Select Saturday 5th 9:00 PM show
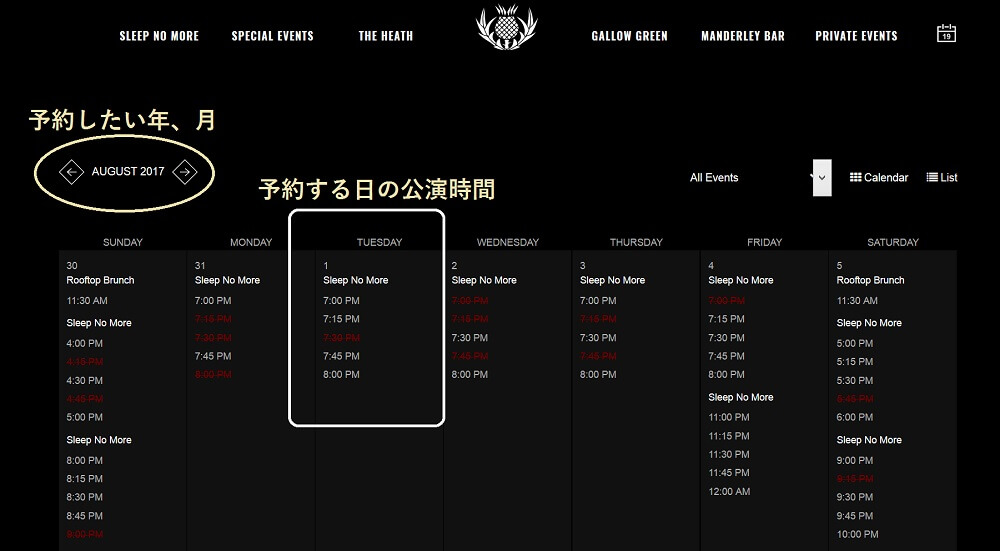This screenshot has height=551, width=1000. (x=855, y=460)
